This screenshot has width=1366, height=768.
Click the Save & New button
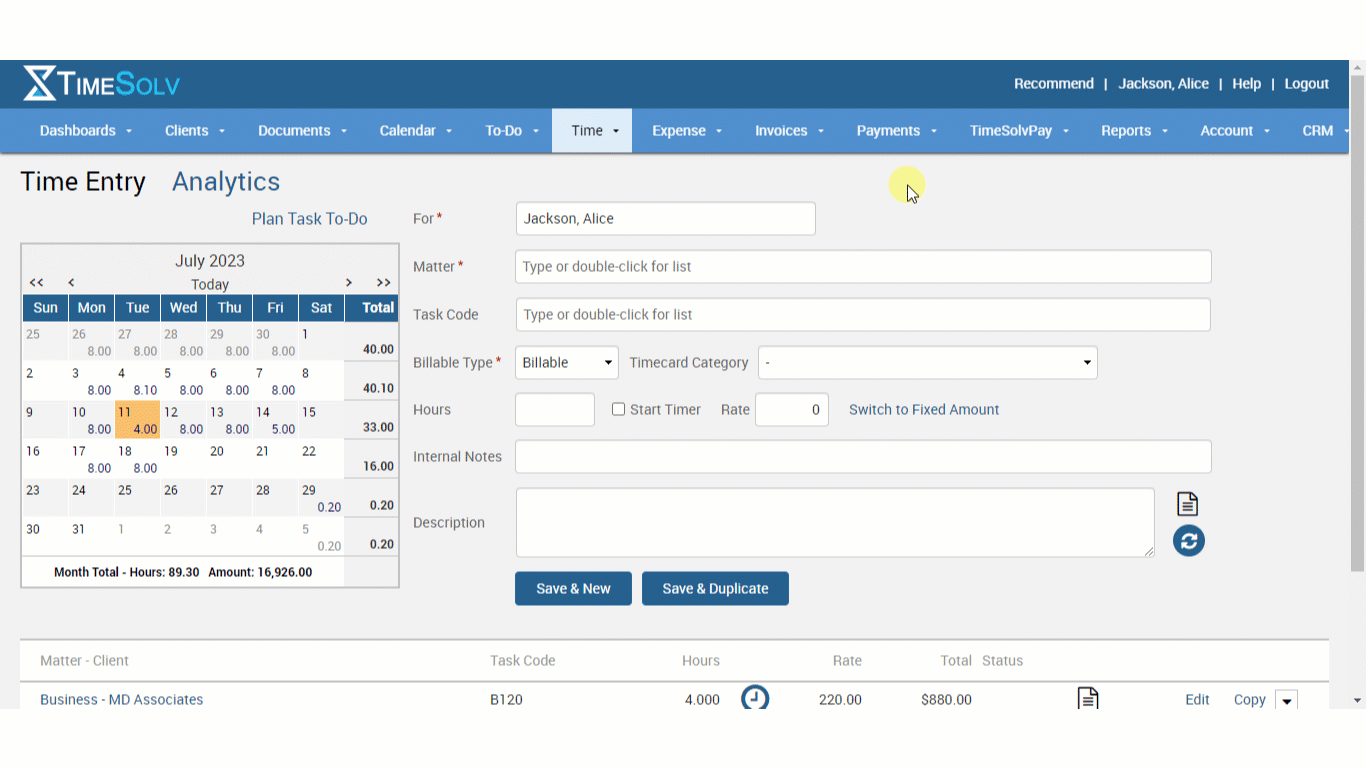[x=573, y=589]
